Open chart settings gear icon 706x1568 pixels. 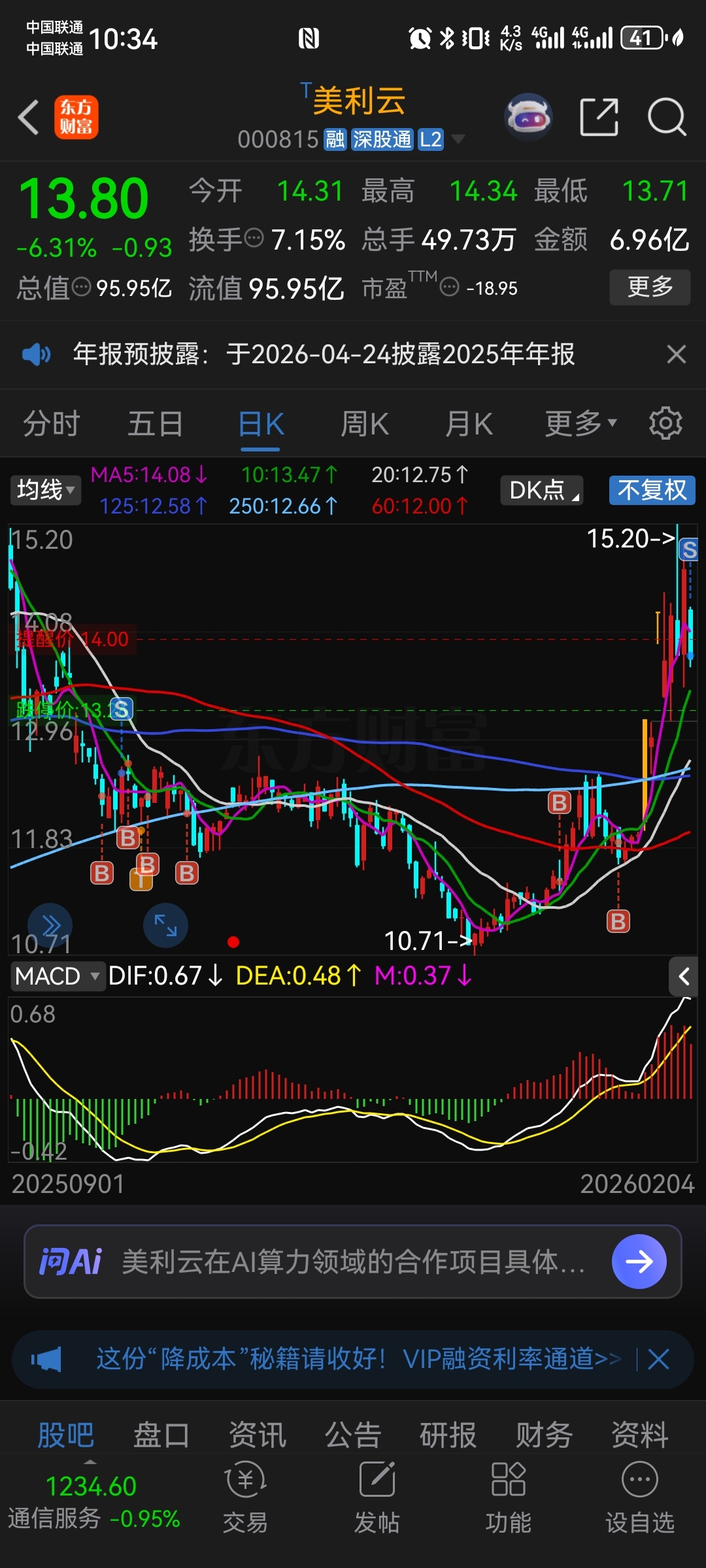point(665,423)
